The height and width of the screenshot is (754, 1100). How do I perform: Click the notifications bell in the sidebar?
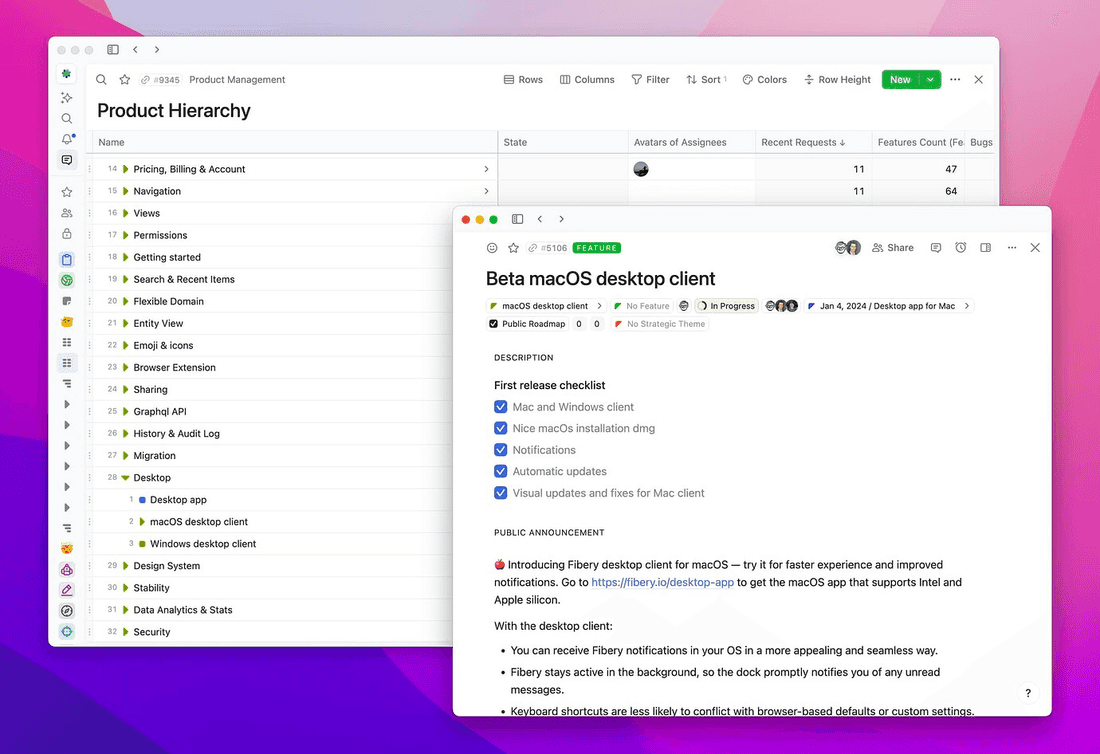[x=66, y=139]
